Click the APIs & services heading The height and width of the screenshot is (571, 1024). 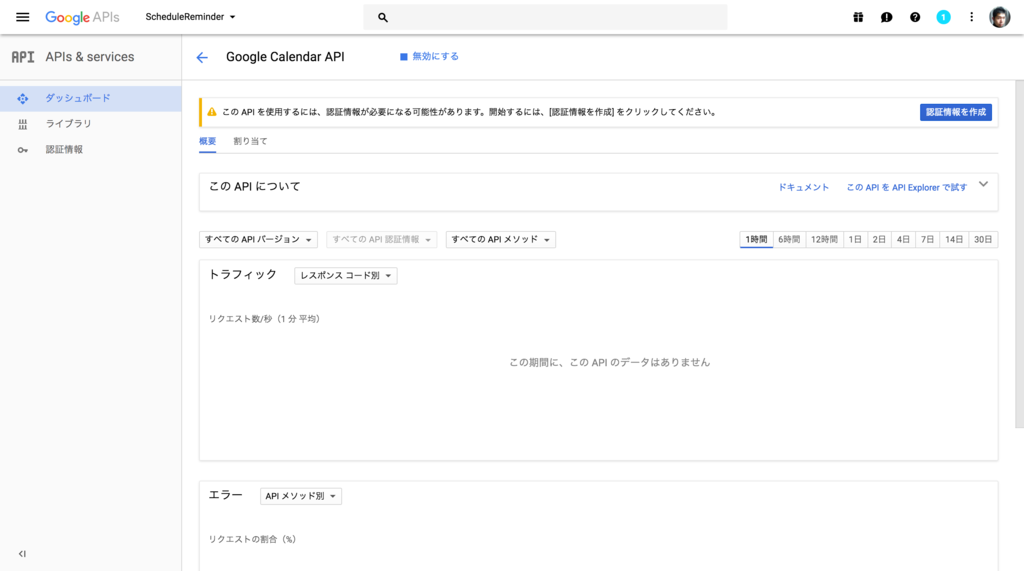[x=89, y=57]
